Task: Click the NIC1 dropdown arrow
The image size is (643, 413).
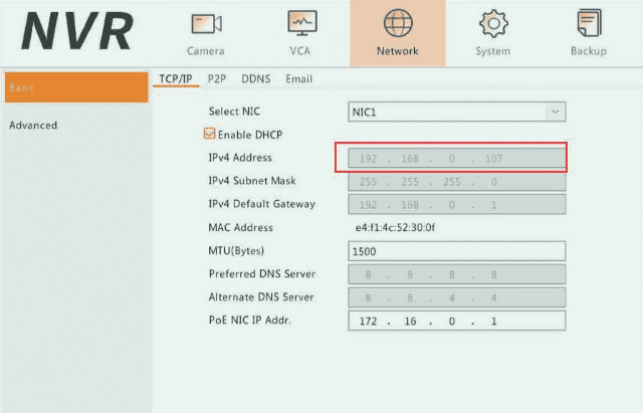Action: coord(555,112)
